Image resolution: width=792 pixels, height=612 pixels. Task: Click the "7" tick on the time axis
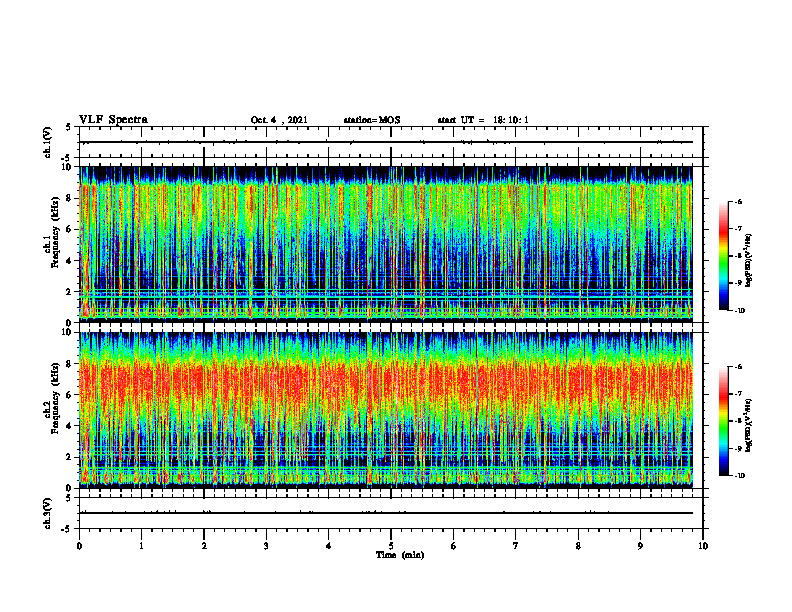(516, 546)
